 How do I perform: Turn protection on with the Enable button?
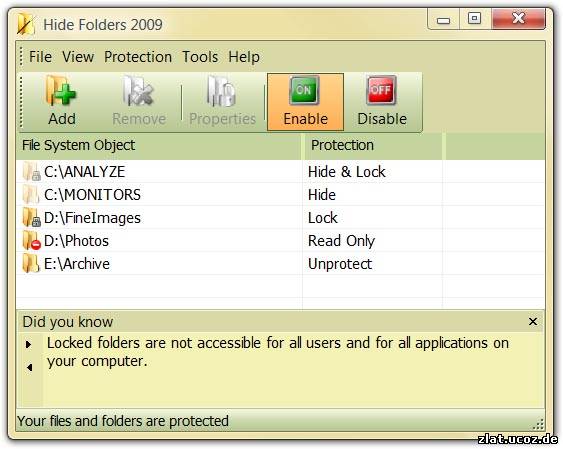pos(305,102)
